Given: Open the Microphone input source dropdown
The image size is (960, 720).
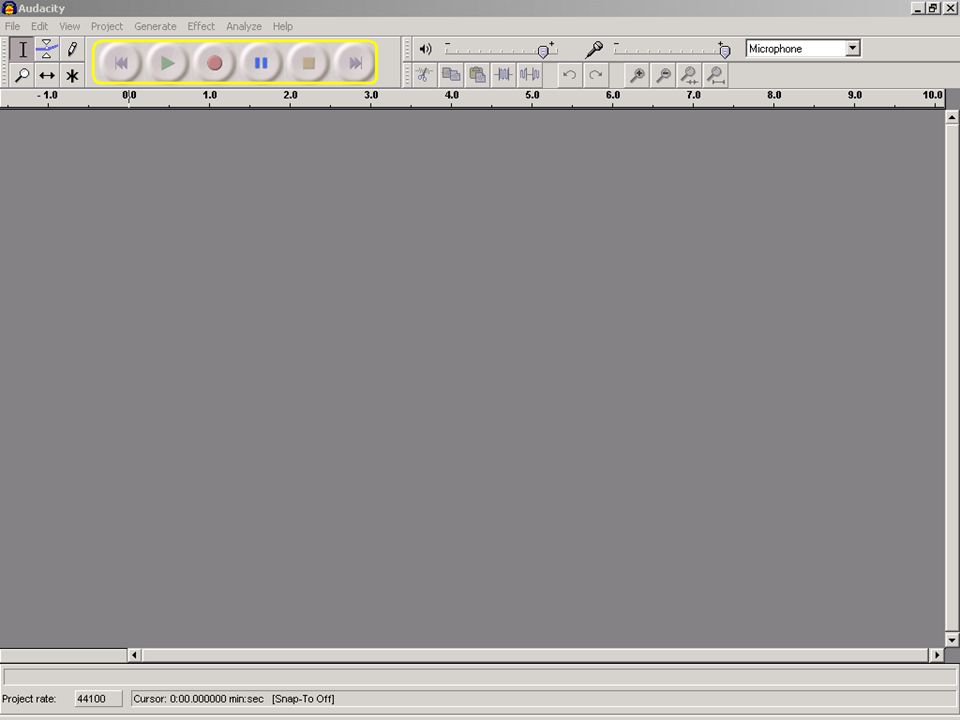Looking at the screenshot, I should [852, 48].
